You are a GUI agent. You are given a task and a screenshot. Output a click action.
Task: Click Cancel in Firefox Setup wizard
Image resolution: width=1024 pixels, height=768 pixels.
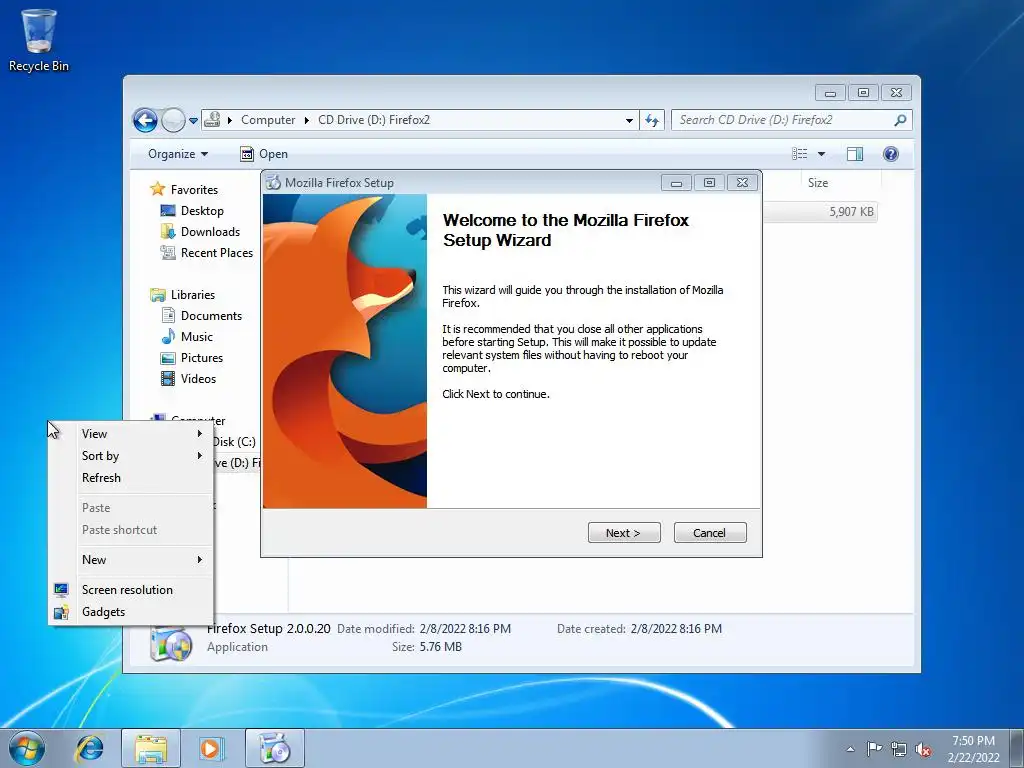pos(709,533)
